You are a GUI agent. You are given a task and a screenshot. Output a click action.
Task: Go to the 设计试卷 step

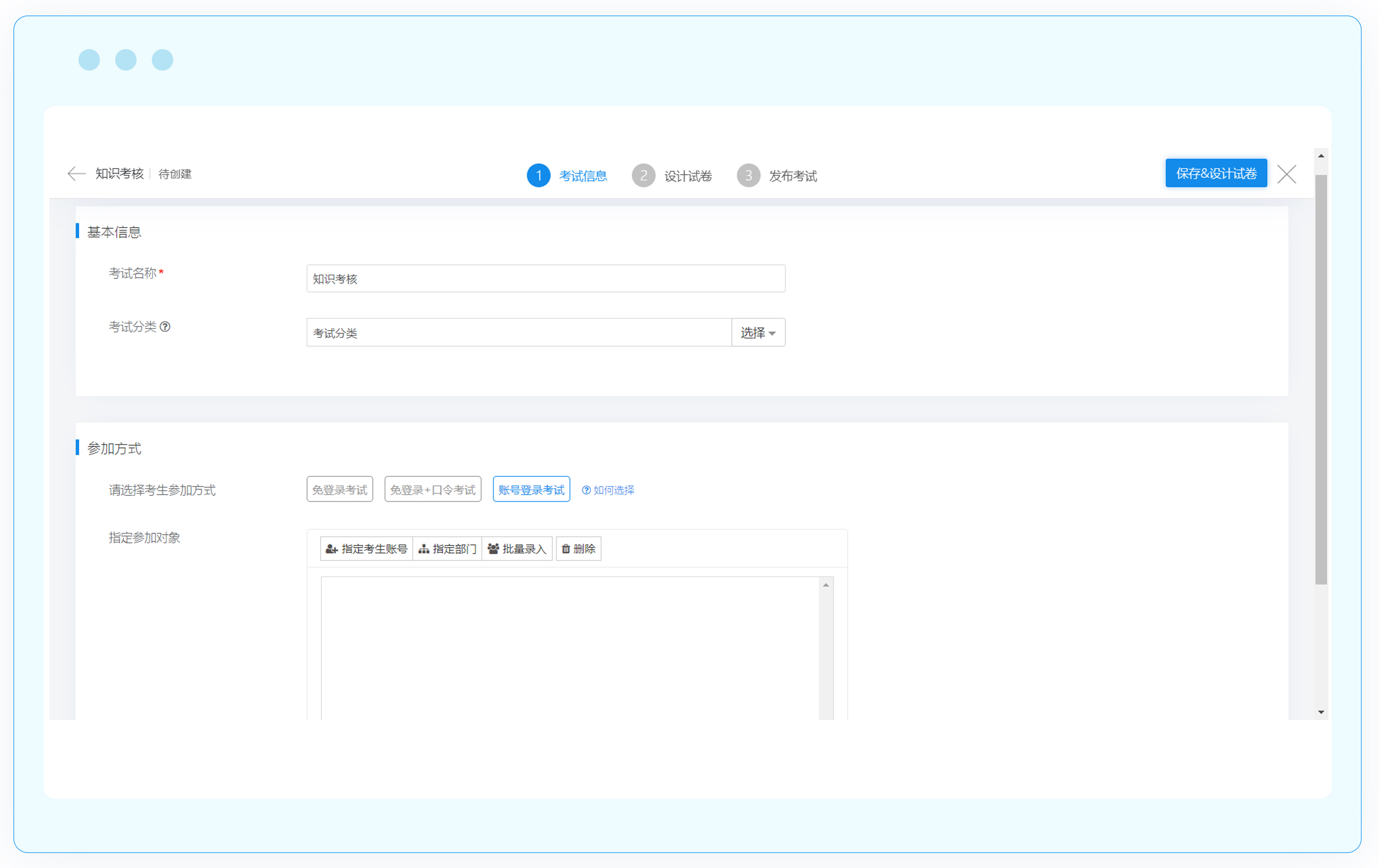point(687,176)
